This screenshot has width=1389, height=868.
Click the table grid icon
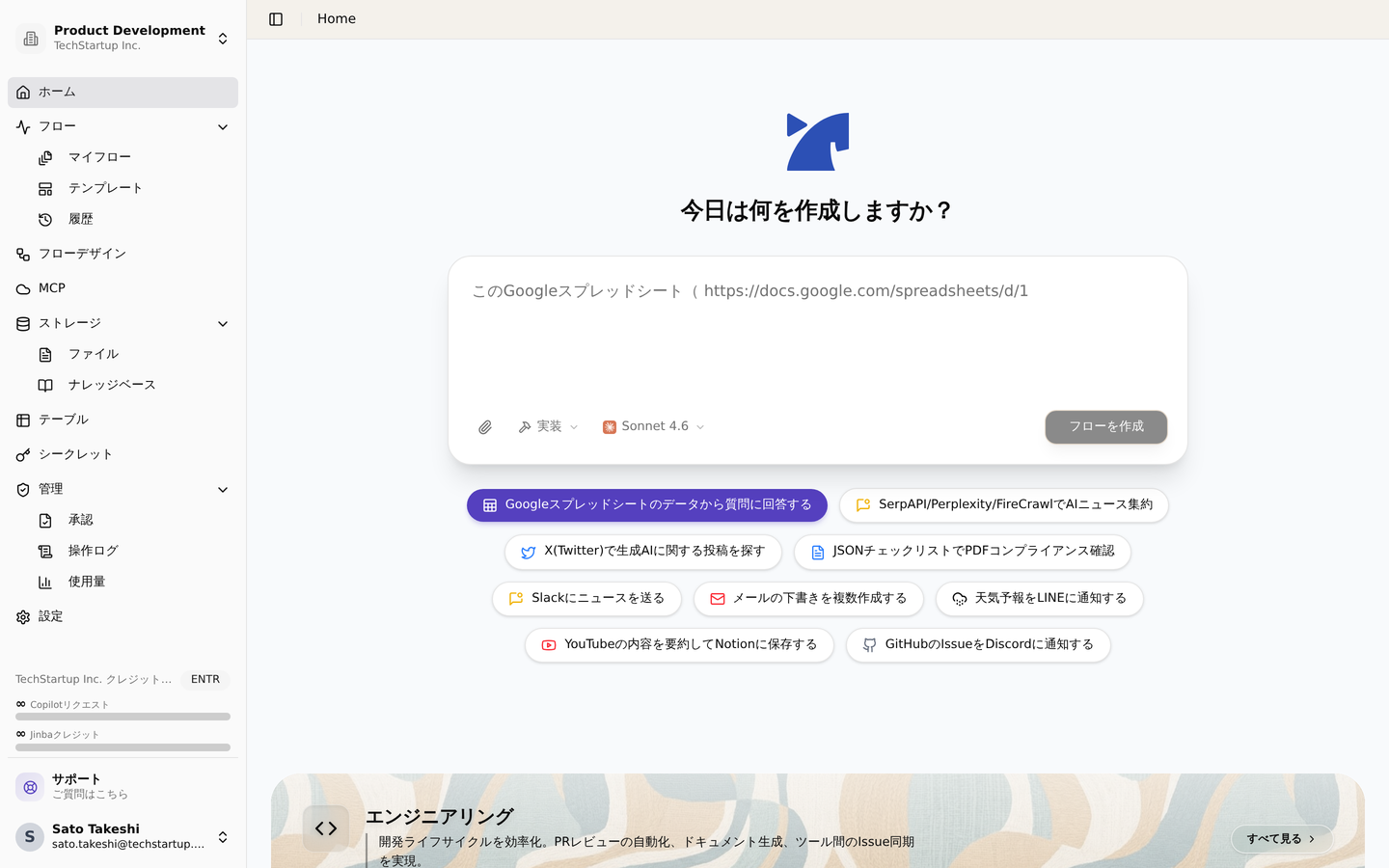(x=23, y=420)
